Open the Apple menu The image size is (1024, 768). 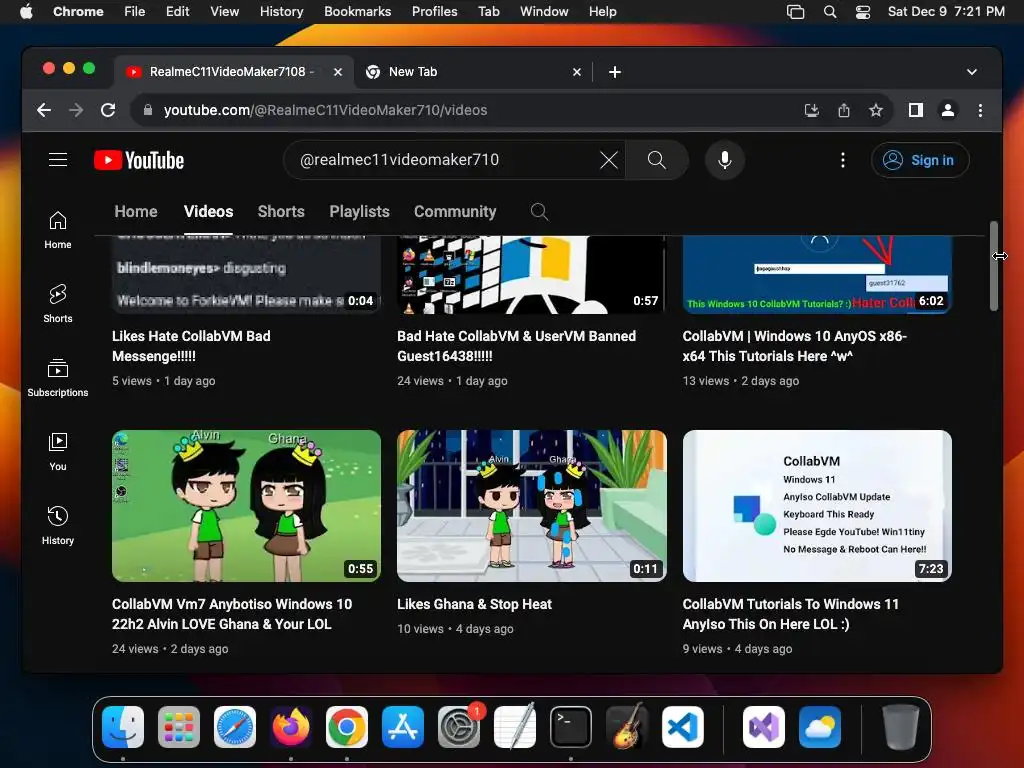[x=26, y=12]
